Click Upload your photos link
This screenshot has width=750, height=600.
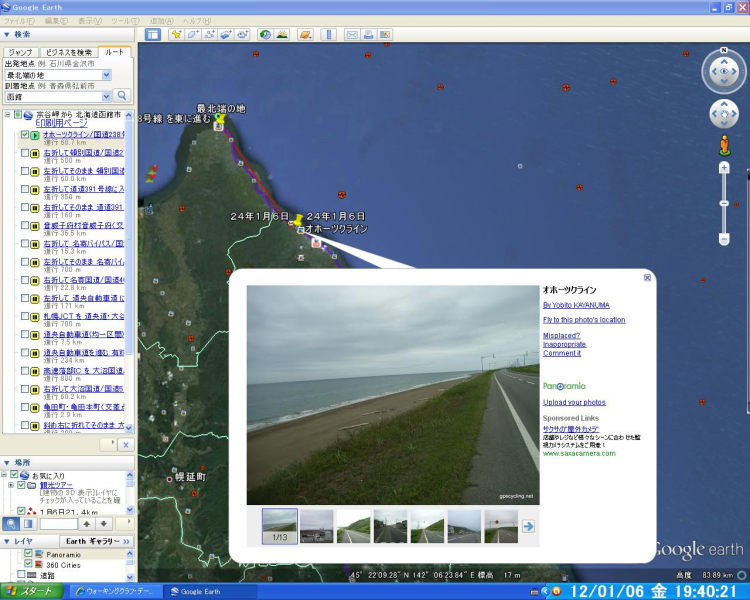[x=574, y=402]
